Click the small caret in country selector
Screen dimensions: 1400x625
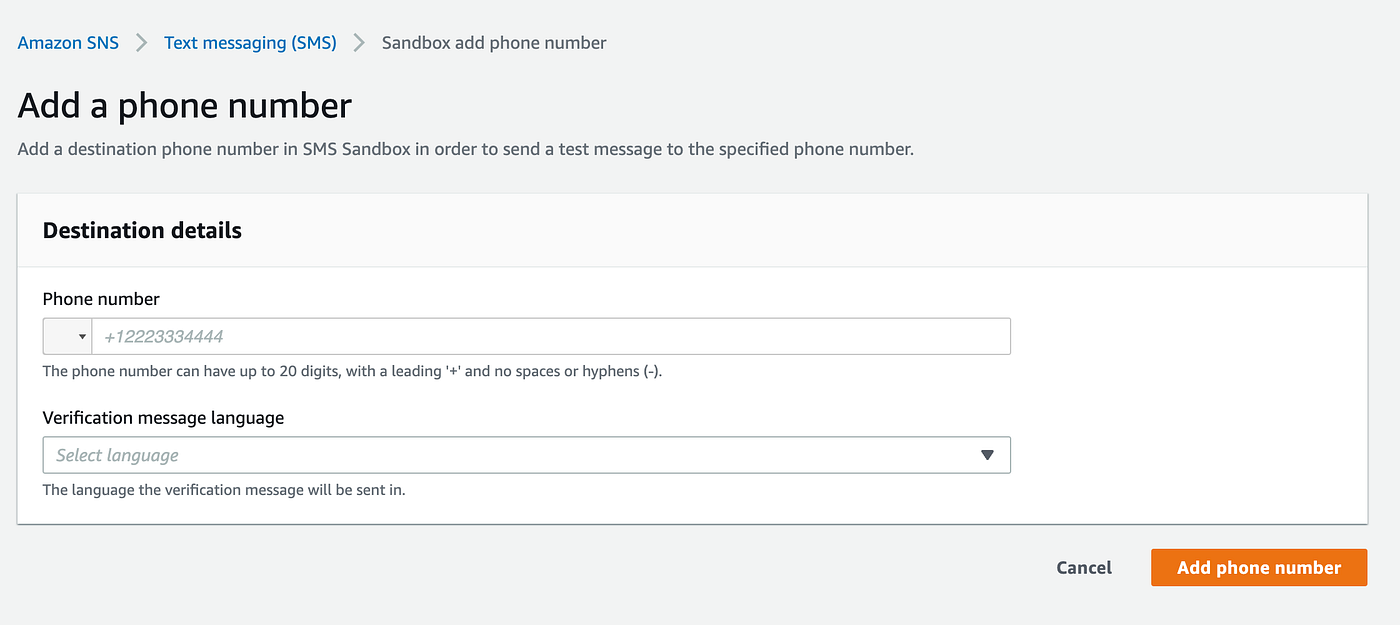(82, 337)
